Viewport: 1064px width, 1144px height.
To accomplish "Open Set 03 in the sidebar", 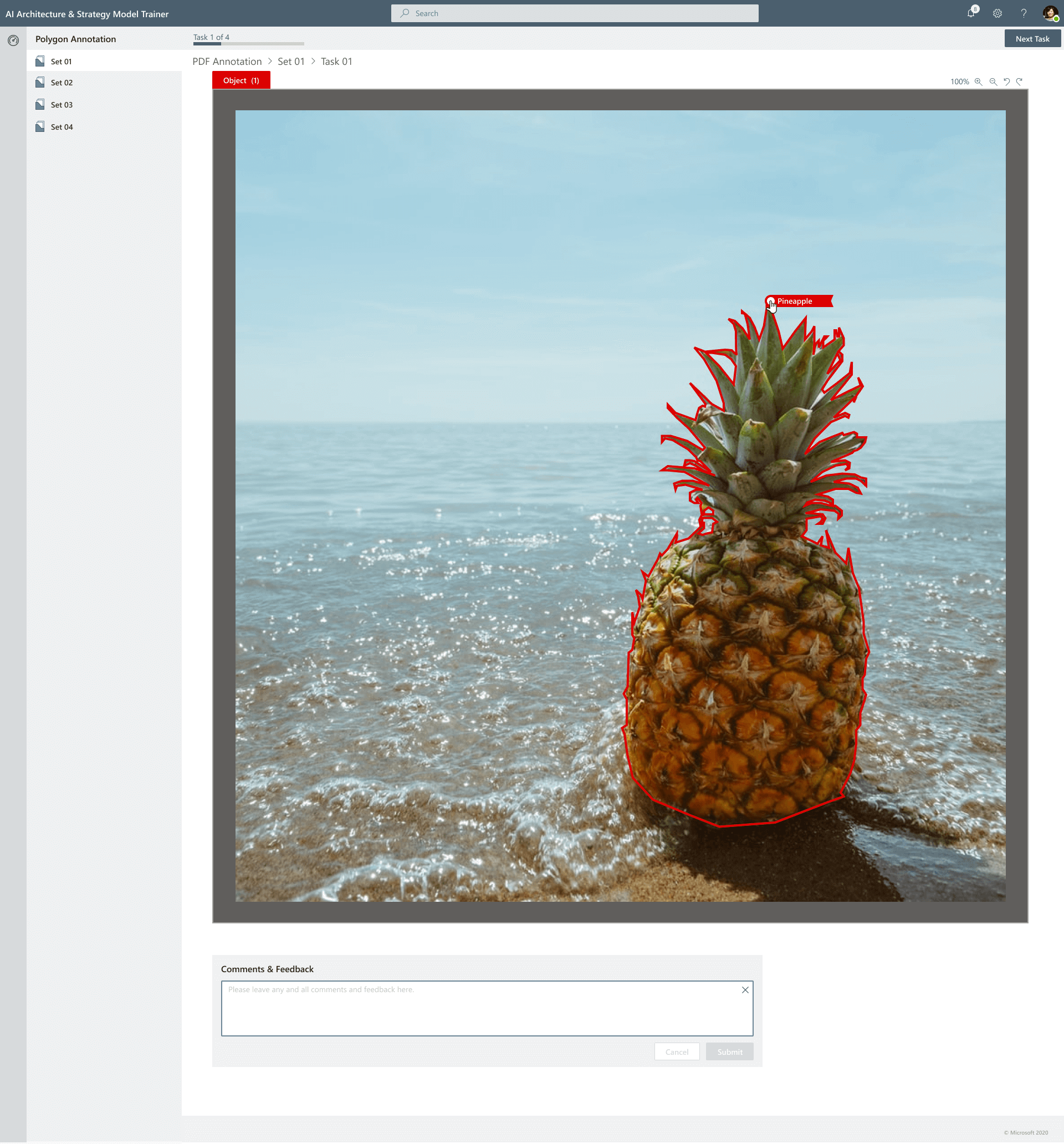I will coord(62,105).
